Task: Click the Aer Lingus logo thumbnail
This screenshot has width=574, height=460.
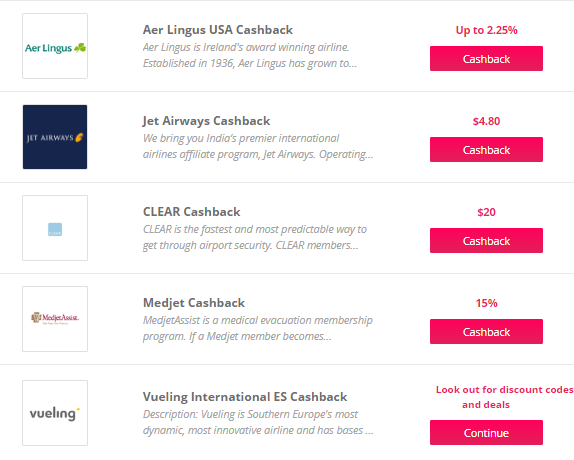Action: (x=55, y=46)
